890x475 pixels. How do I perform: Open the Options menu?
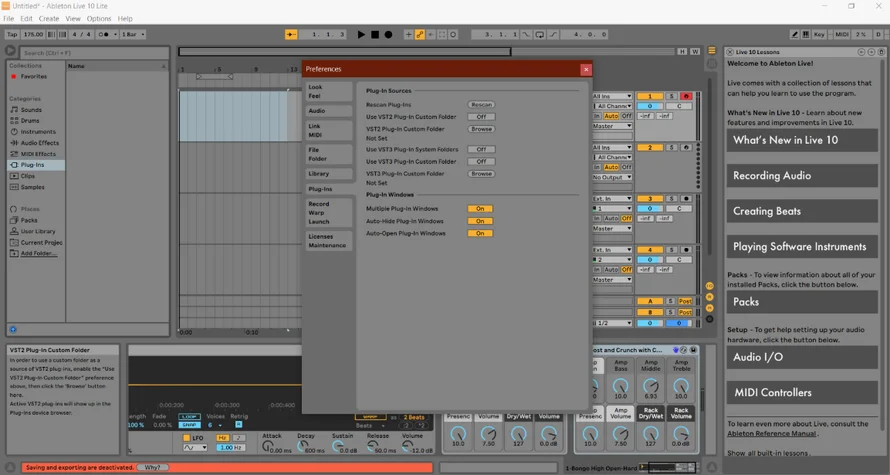(x=99, y=19)
